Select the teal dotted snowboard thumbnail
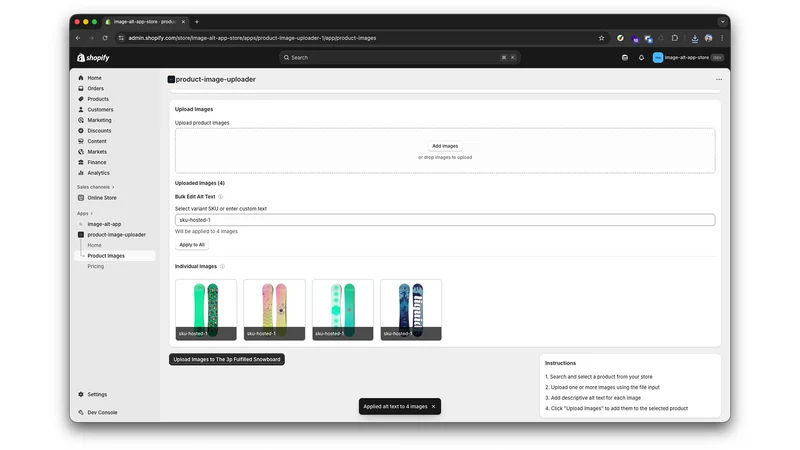800x450 pixels. coord(343,310)
